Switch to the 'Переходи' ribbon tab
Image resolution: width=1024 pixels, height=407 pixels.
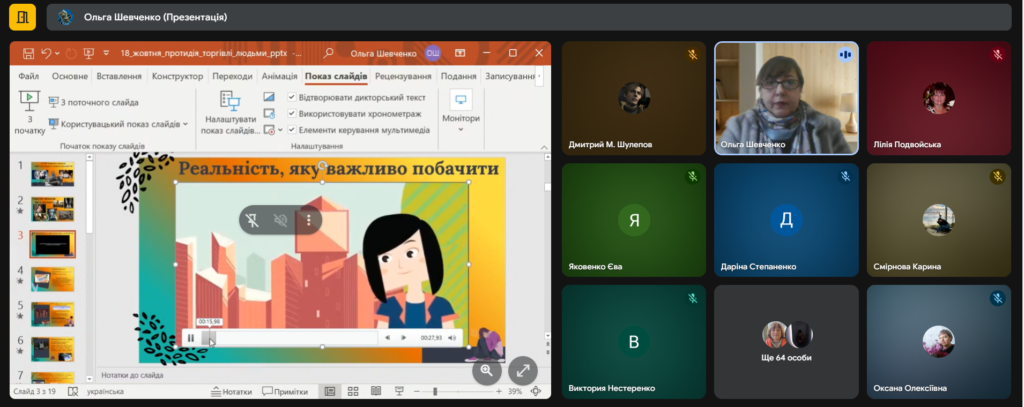tap(232, 76)
